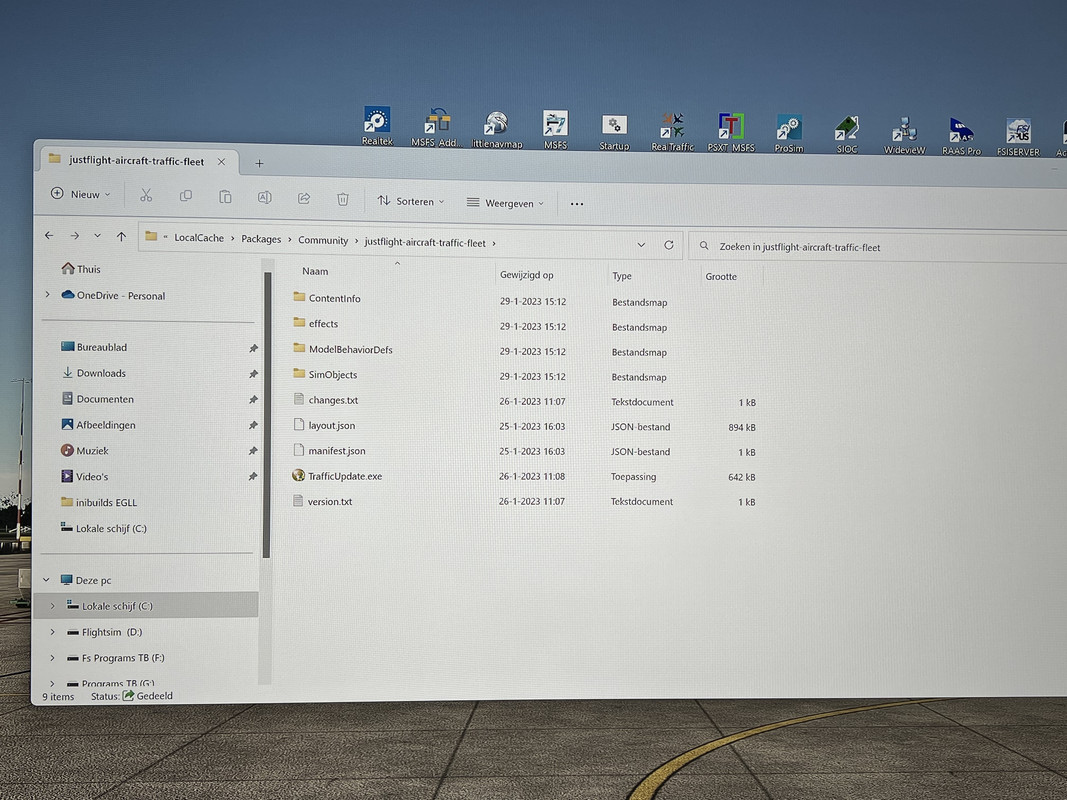This screenshot has width=1067, height=800.
Task: Close the justflight-aircraft-traffic-fleet tab
Action: click(x=221, y=162)
